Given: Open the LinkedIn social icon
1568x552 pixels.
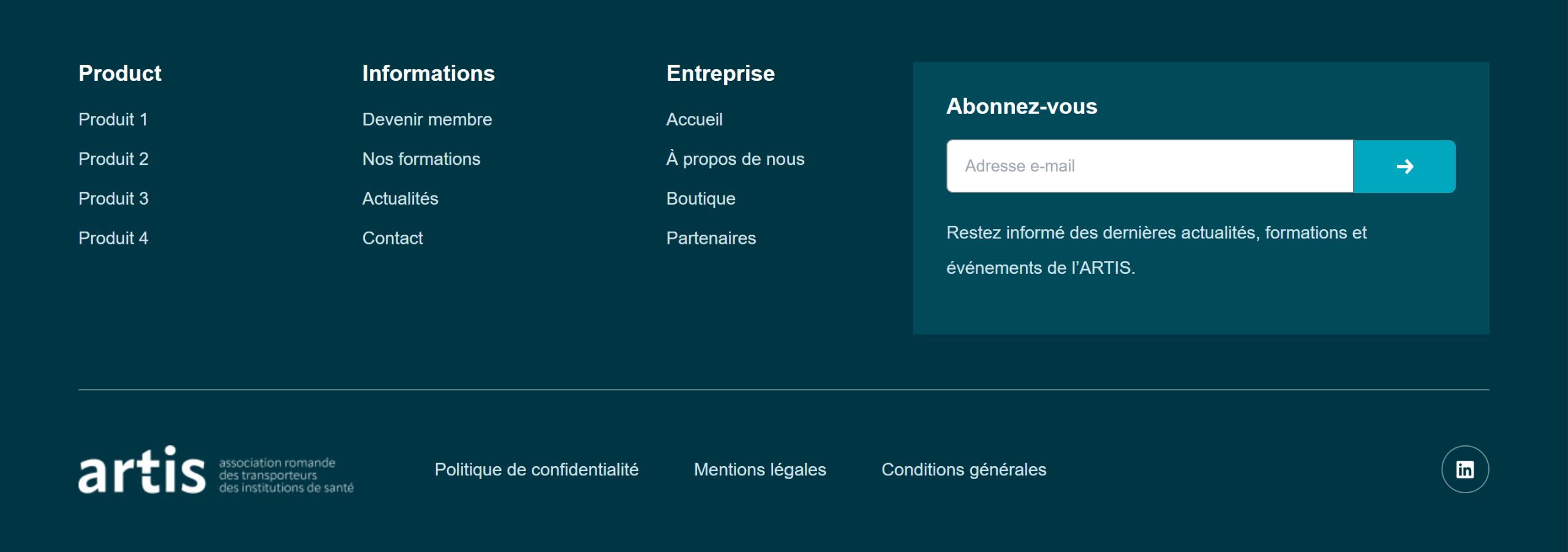Looking at the screenshot, I should click(1464, 469).
